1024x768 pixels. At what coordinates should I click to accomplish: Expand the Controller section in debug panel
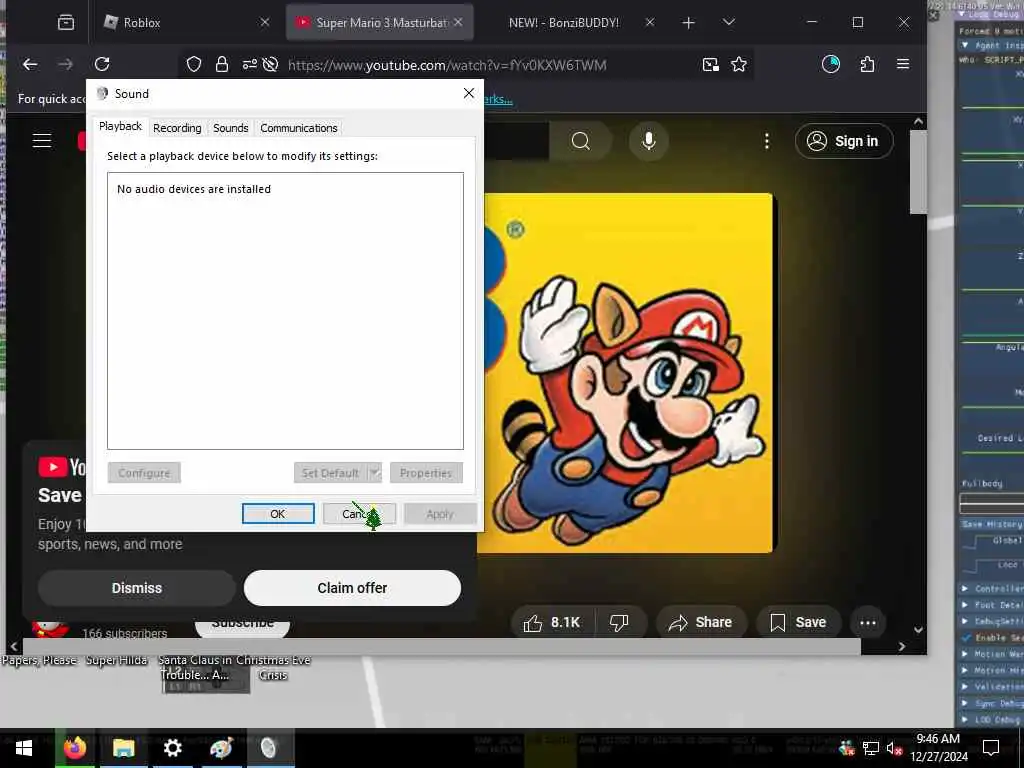pos(965,588)
